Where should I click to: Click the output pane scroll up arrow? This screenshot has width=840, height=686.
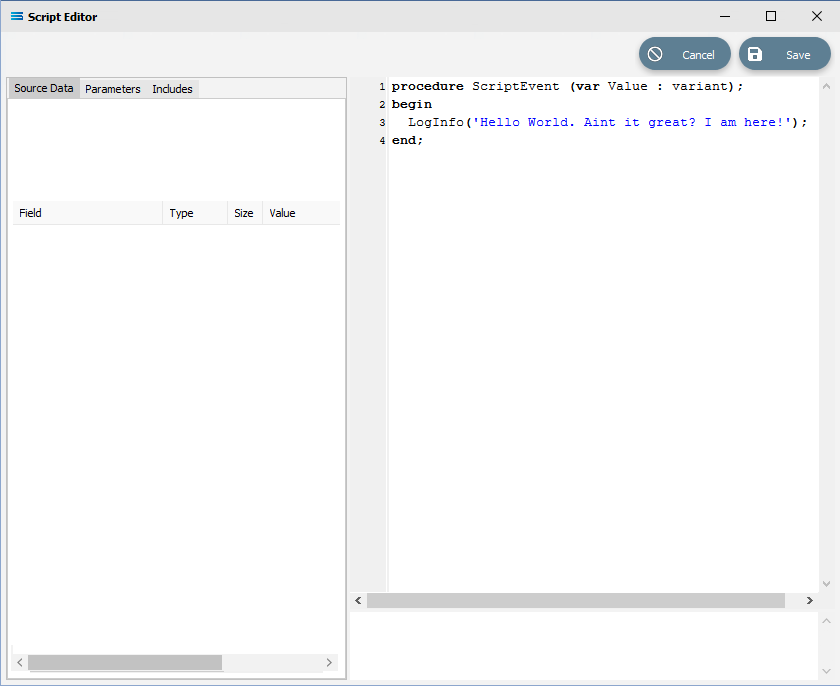click(x=826, y=621)
